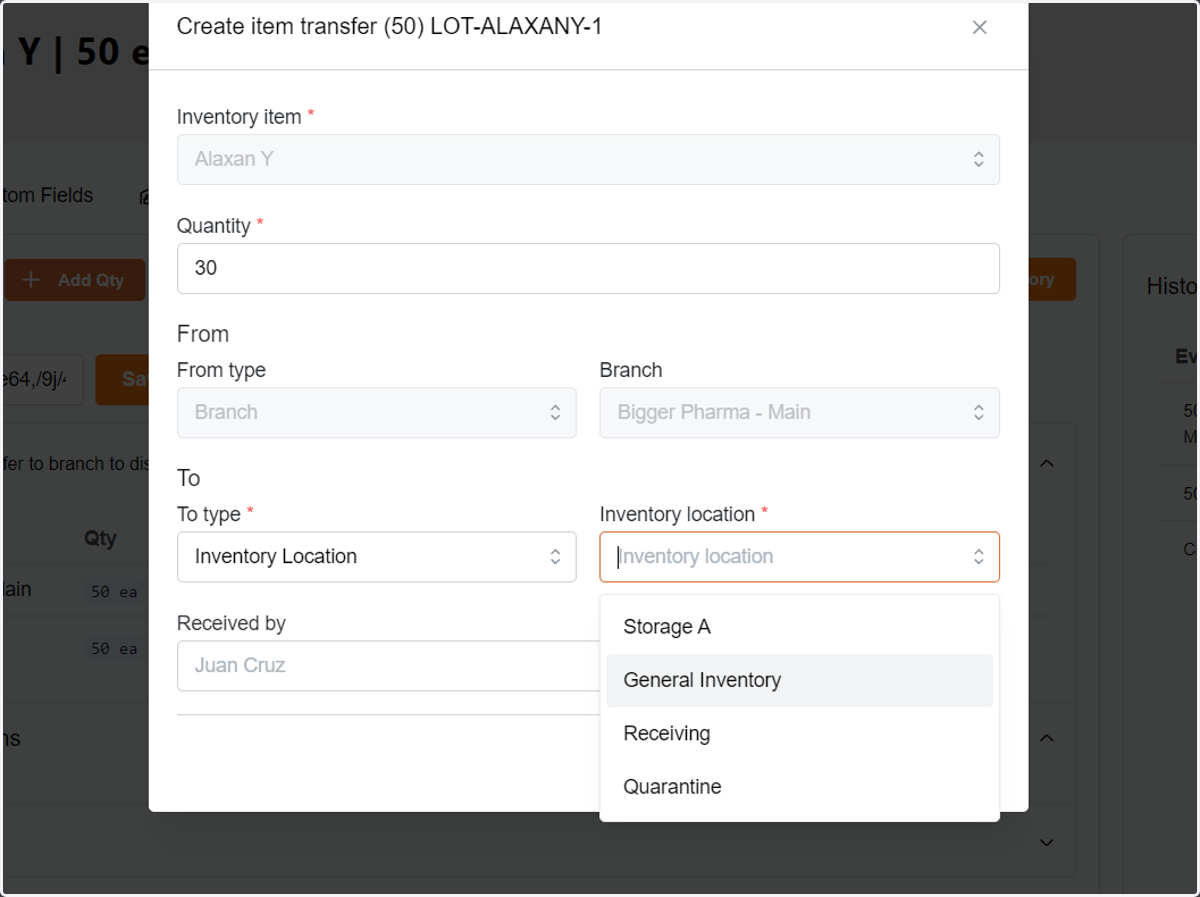Close the Create item transfer dialog
This screenshot has width=1200, height=897.
979,27
